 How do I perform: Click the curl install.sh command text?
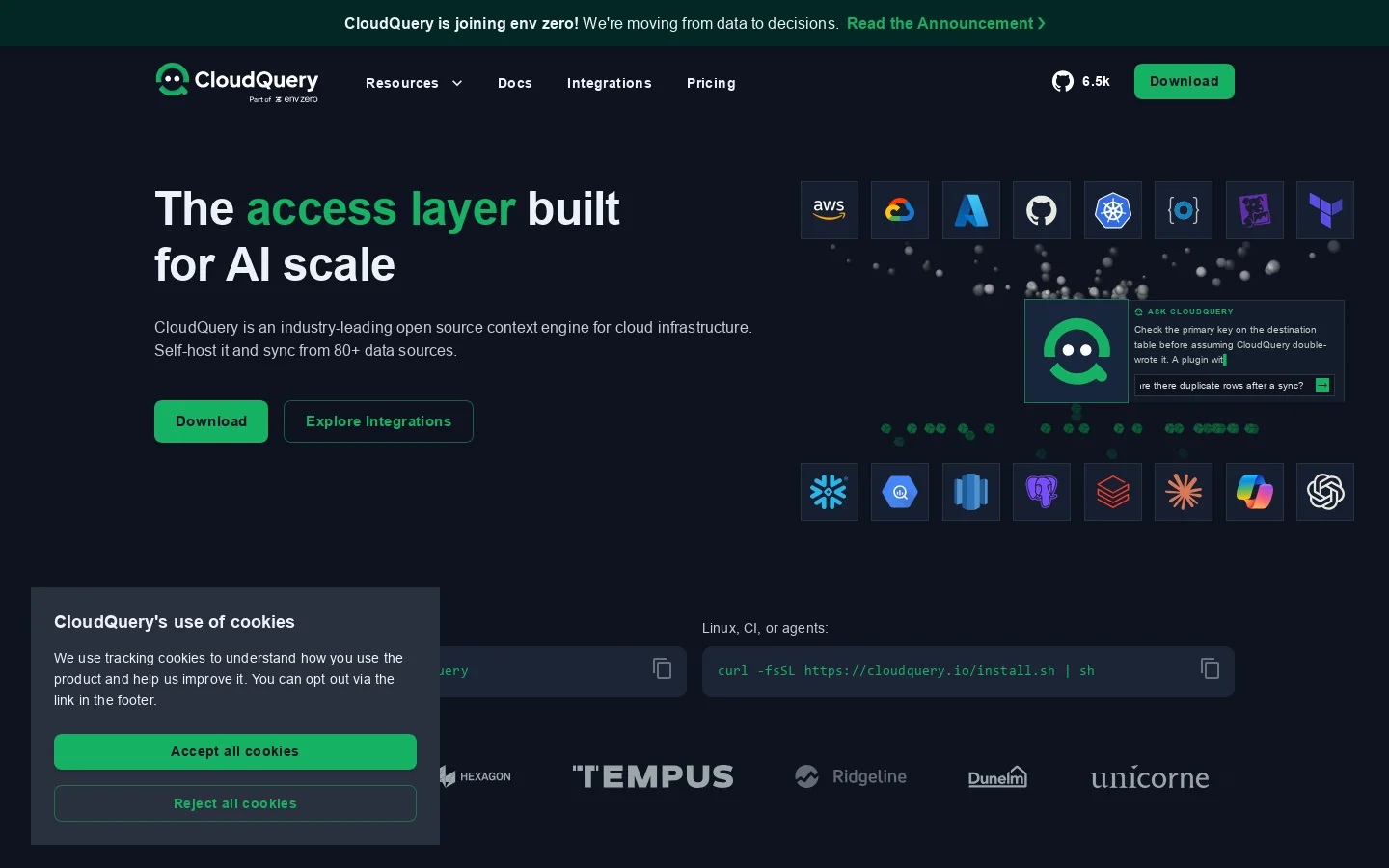[x=906, y=671]
